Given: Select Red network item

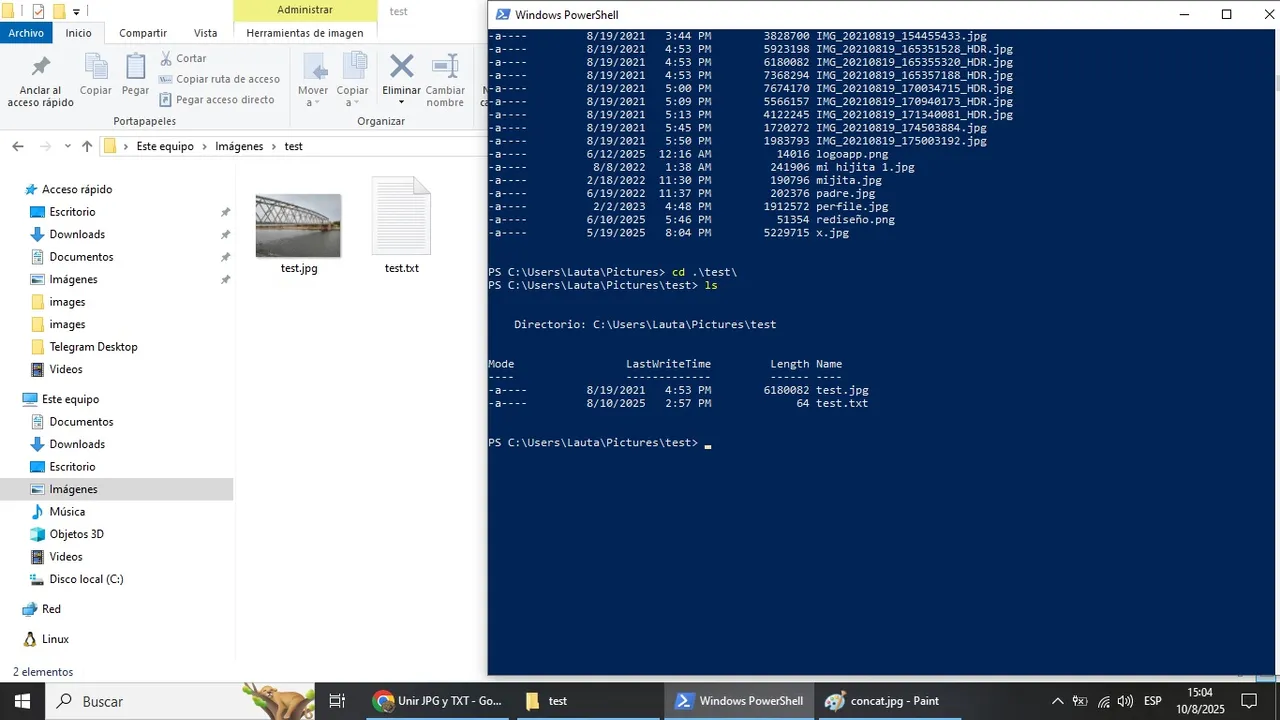Looking at the screenshot, I should (x=51, y=609).
